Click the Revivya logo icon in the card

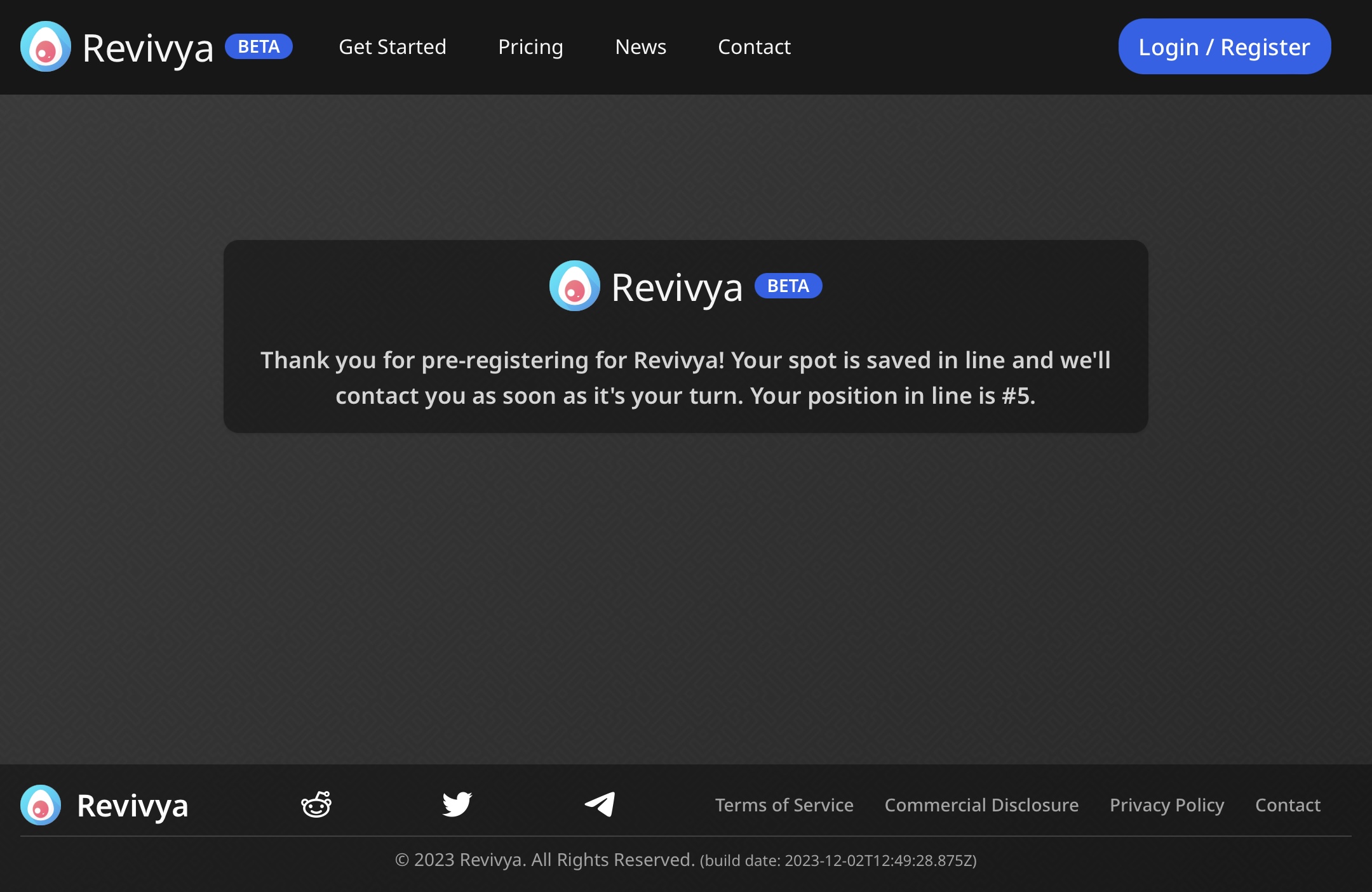coord(575,286)
